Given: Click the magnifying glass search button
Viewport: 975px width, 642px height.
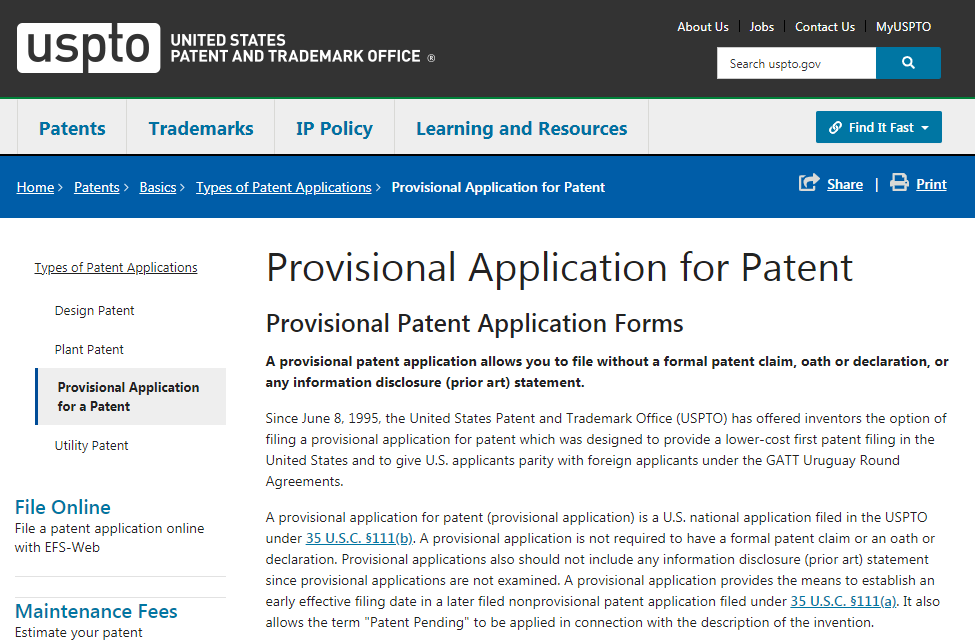Looking at the screenshot, I should click(x=908, y=63).
